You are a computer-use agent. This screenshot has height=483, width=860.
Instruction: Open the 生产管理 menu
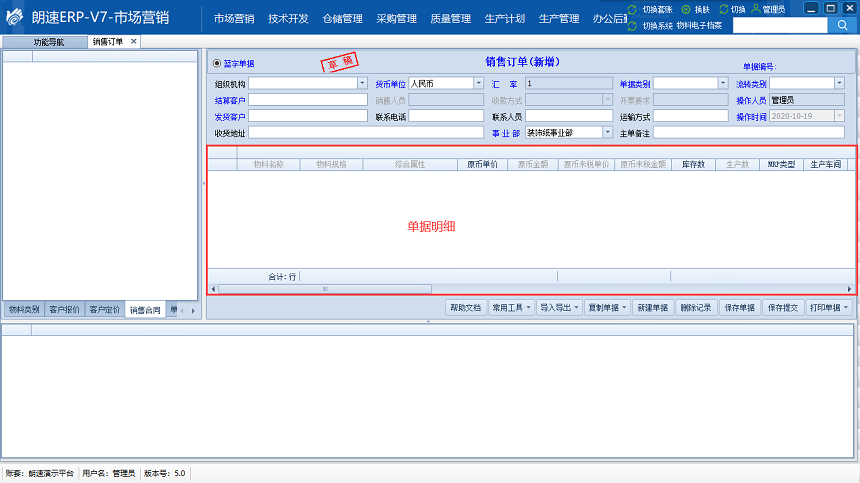coord(559,19)
